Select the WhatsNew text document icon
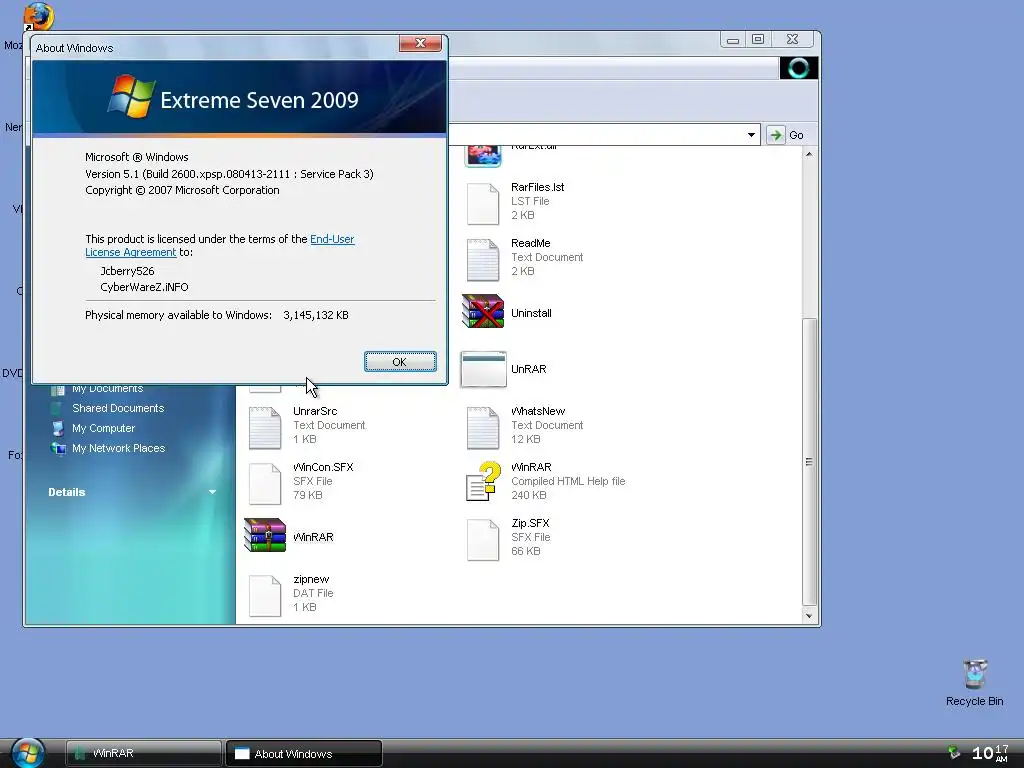The height and width of the screenshot is (768, 1024). [483, 428]
